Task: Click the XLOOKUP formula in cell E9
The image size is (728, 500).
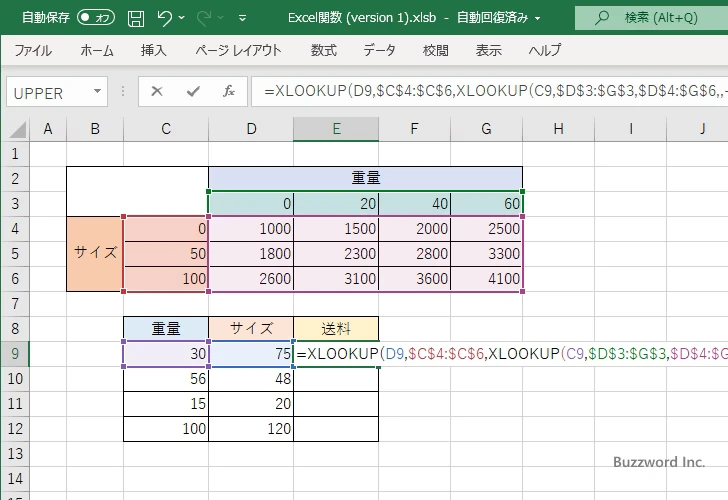Action: 512,354
